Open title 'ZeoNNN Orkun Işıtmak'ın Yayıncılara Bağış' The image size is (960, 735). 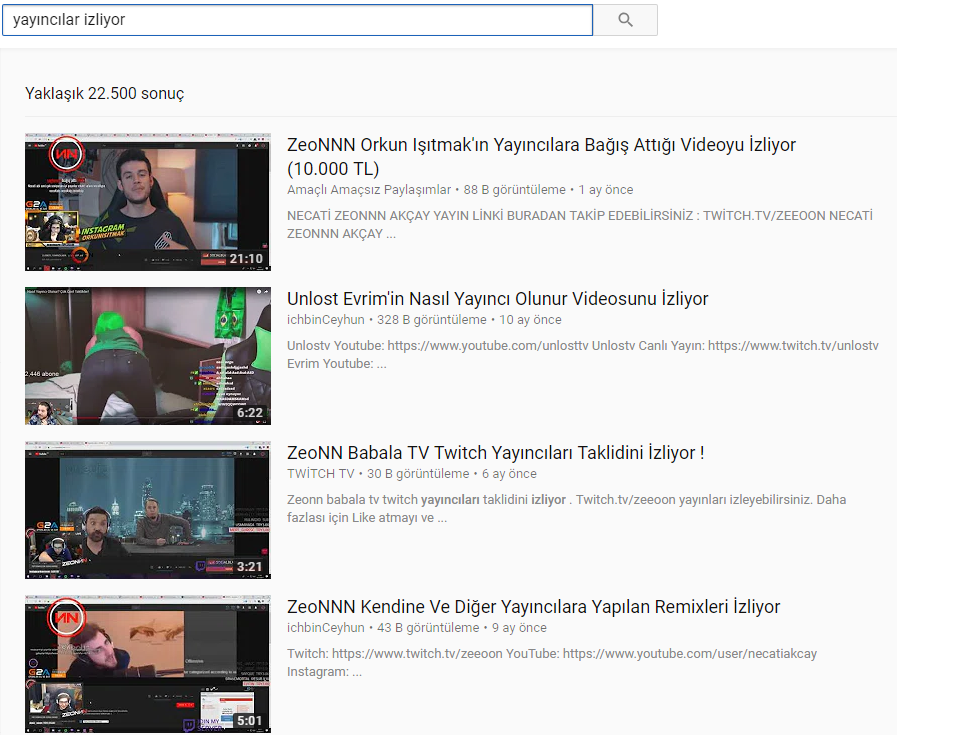pos(541,157)
